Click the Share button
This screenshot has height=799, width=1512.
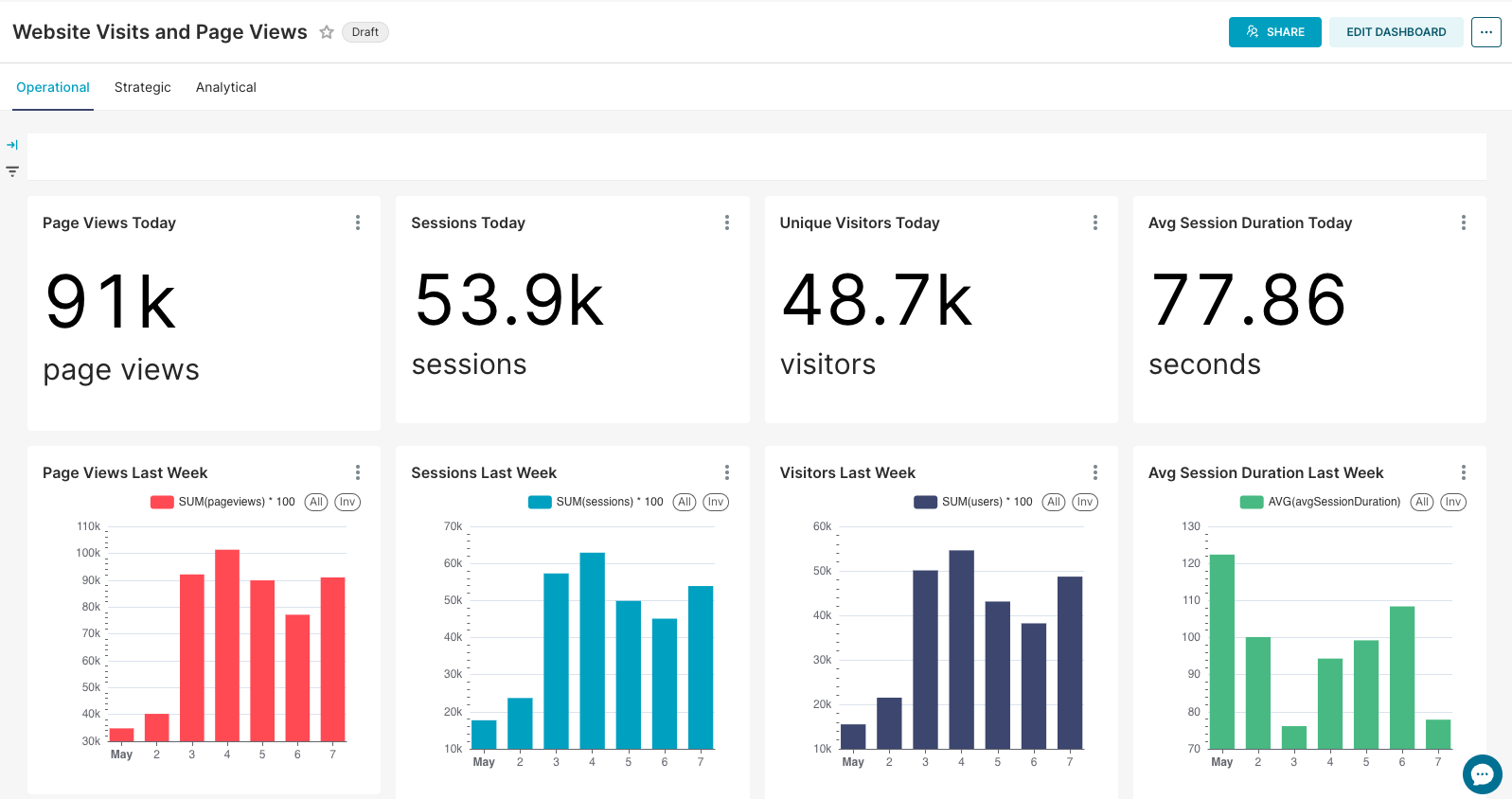[x=1274, y=32]
